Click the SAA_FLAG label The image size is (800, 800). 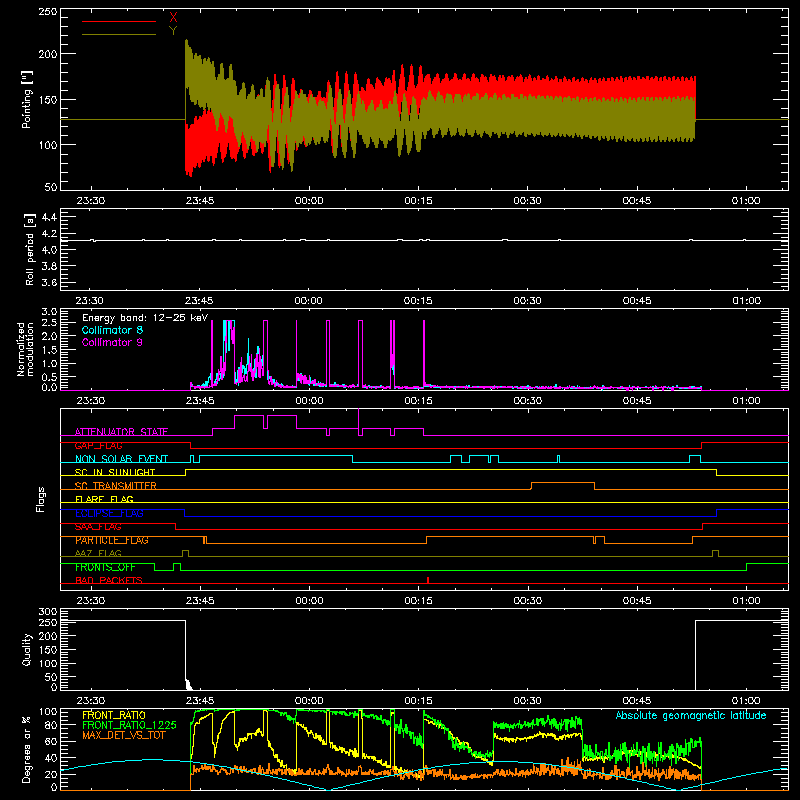pyautogui.click(x=98, y=527)
